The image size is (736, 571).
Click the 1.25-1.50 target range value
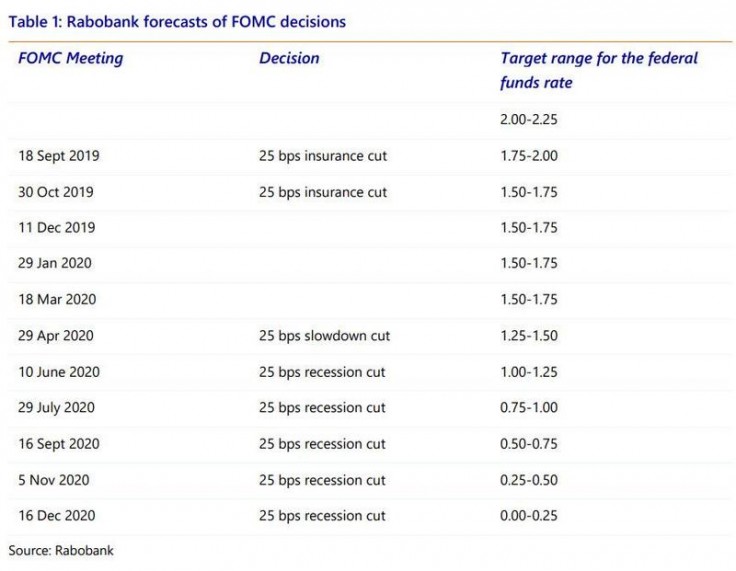point(529,336)
